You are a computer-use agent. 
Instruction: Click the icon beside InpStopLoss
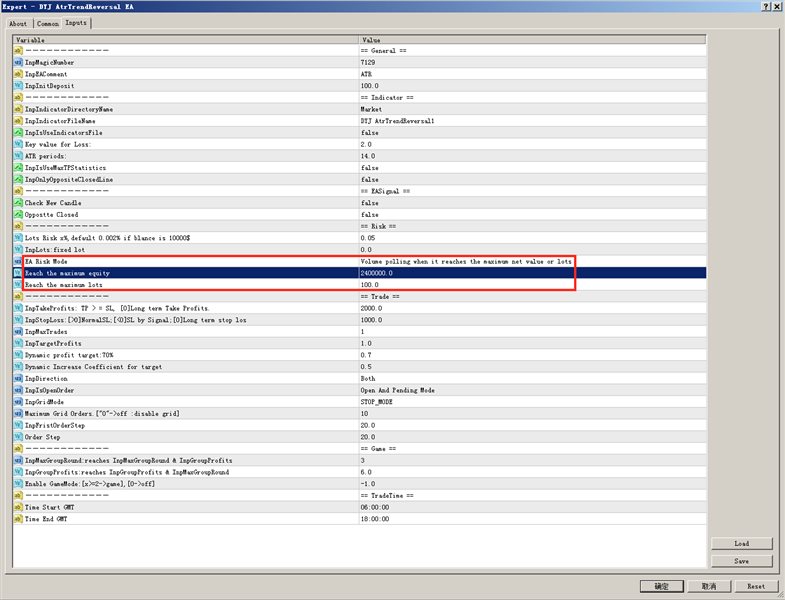18,320
